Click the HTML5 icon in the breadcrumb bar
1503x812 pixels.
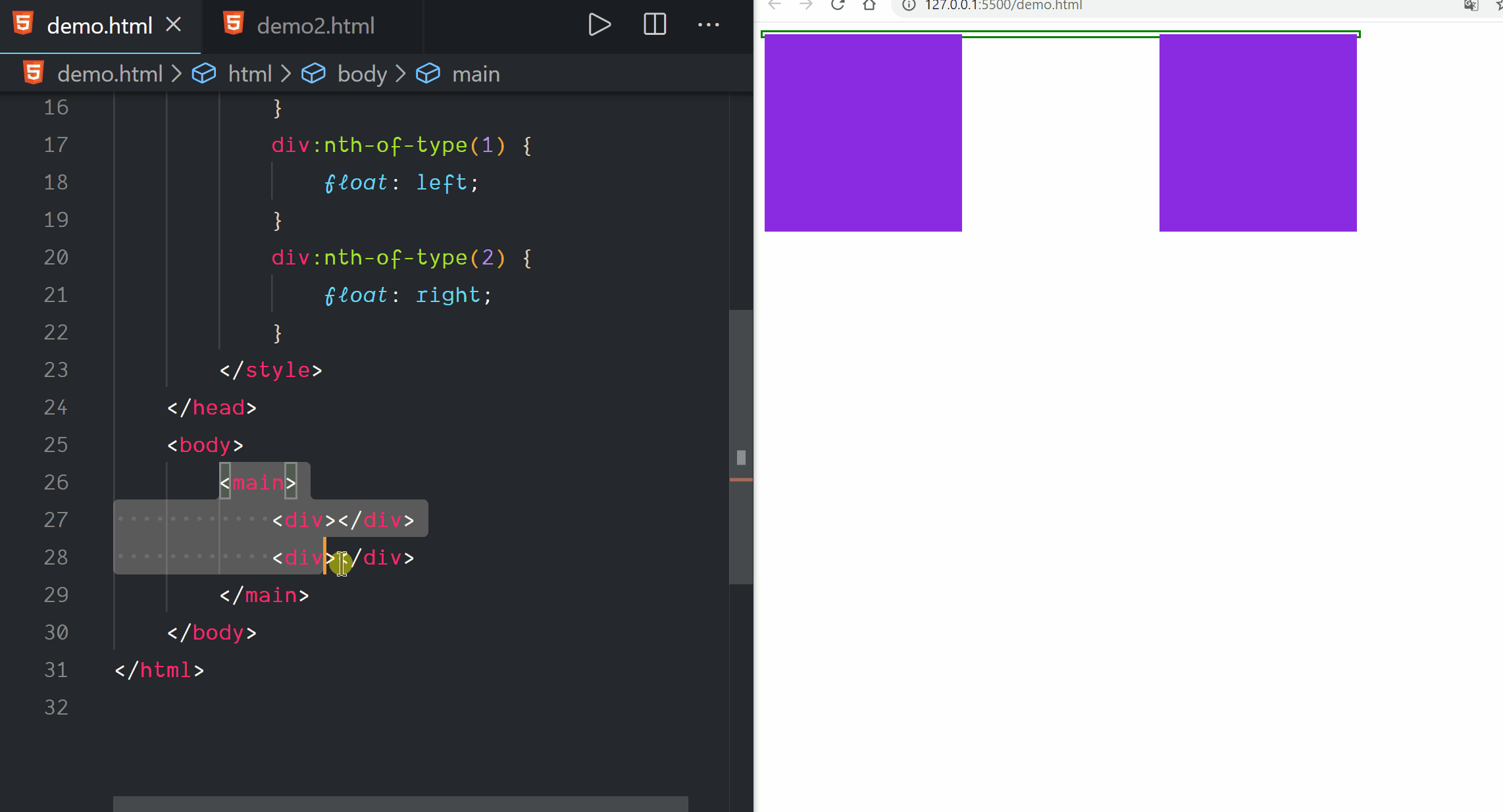coord(34,72)
